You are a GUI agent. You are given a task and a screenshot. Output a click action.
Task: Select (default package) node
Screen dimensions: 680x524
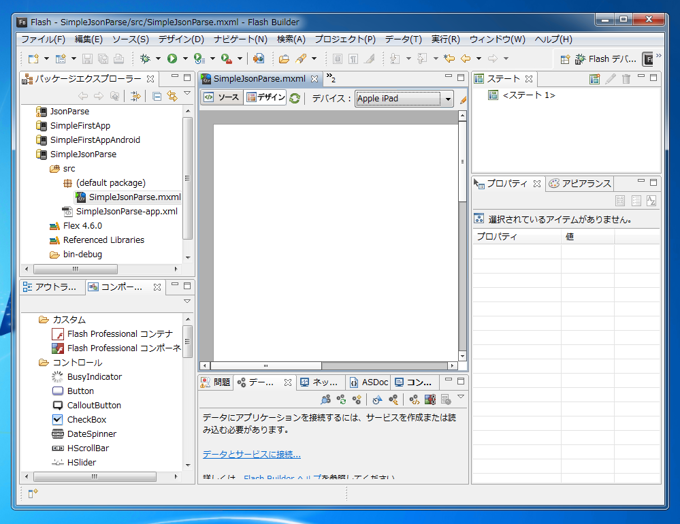tap(111, 183)
